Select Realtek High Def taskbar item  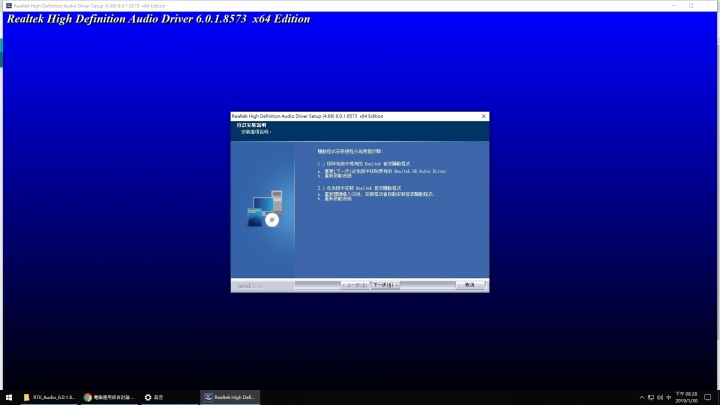click(x=230, y=397)
